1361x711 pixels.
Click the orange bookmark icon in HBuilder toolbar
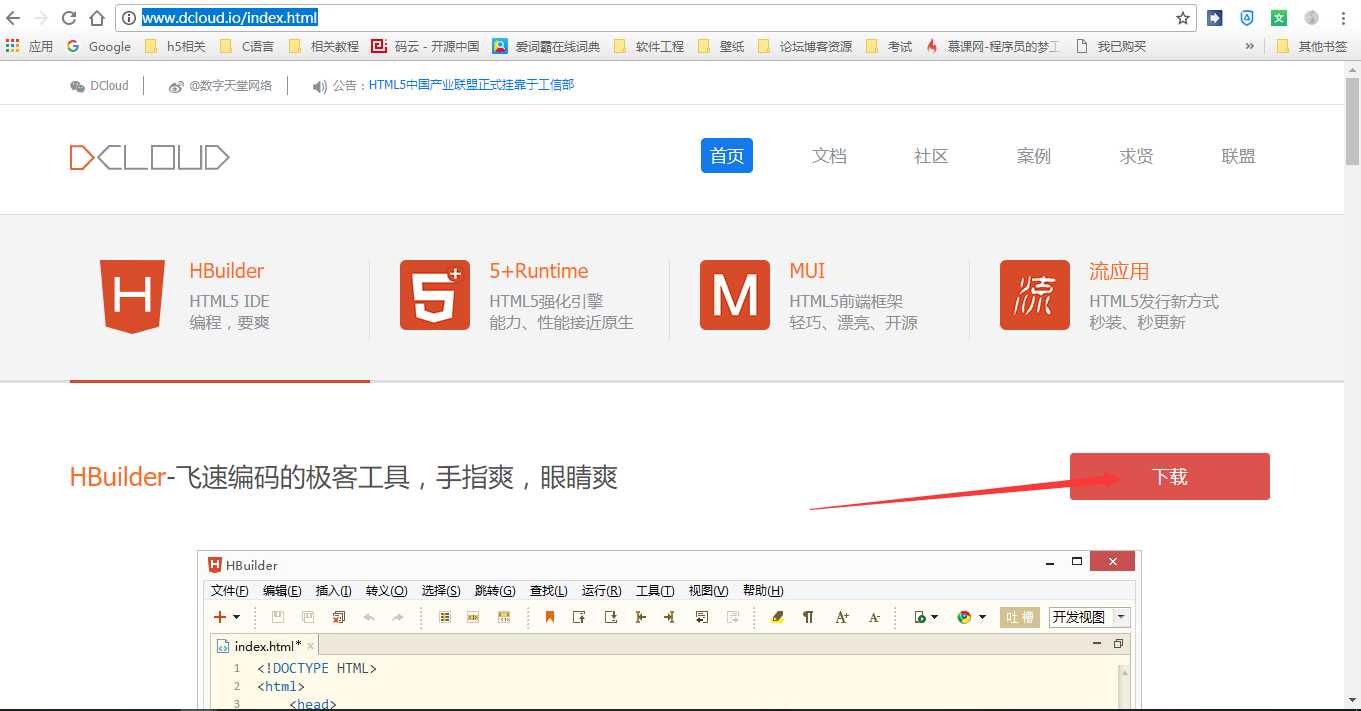(549, 617)
